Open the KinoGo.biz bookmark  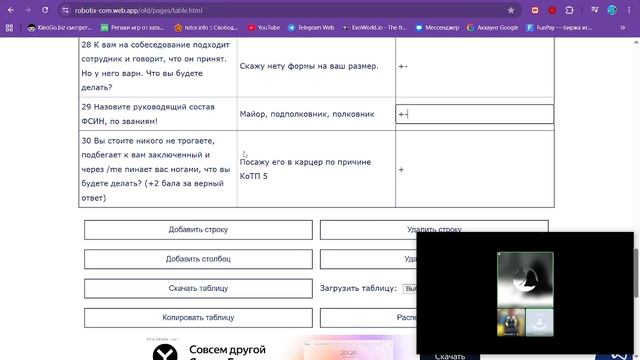tap(60, 28)
